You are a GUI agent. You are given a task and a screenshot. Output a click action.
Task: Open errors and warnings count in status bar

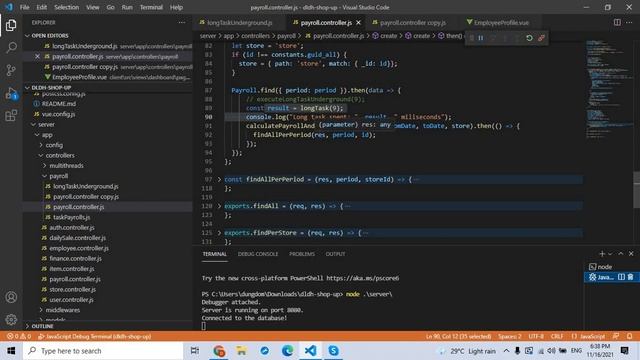pos(18,336)
